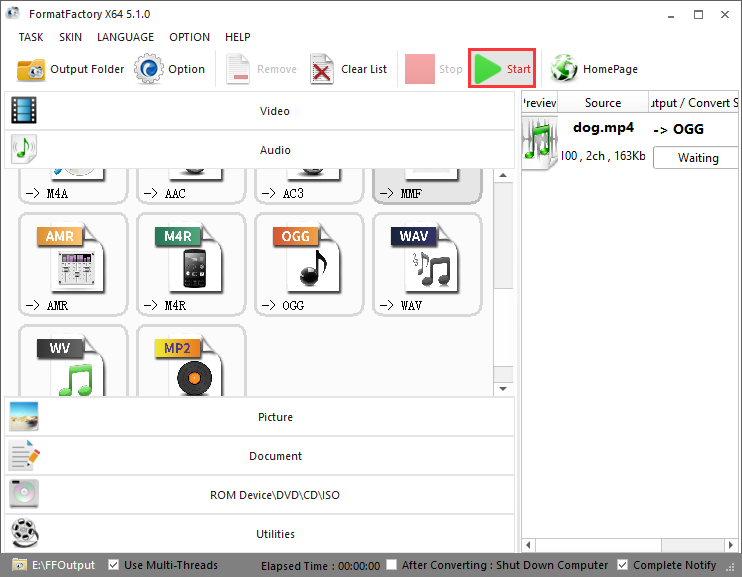Image resolution: width=742 pixels, height=577 pixels.
Task: Click the Elapsed Time 00:00:00 readout
Action: click(x=320, y=566)
